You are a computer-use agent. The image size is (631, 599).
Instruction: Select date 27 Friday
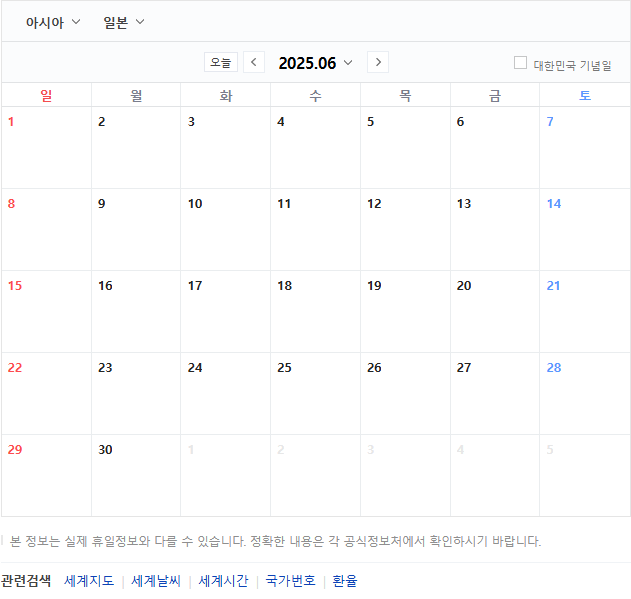coord(464,368)
